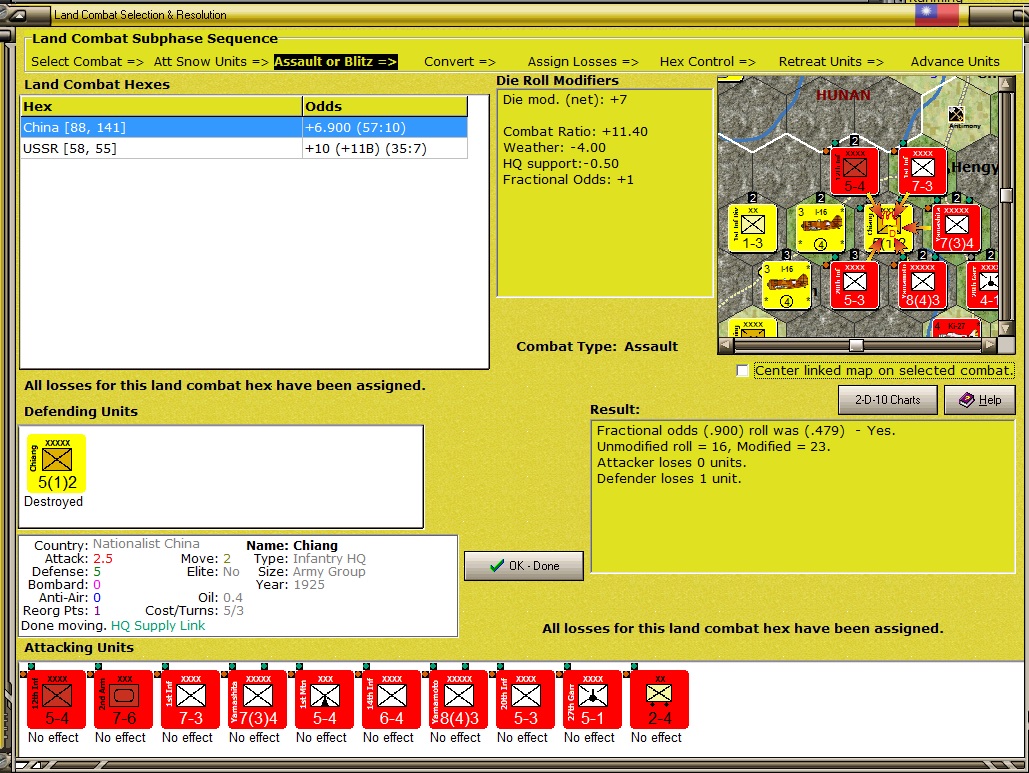Screen dimensions: 1029x773
Task: Click the Yamamoto 8(4)3 counter on the map
Action: click(x=922, y=285)
